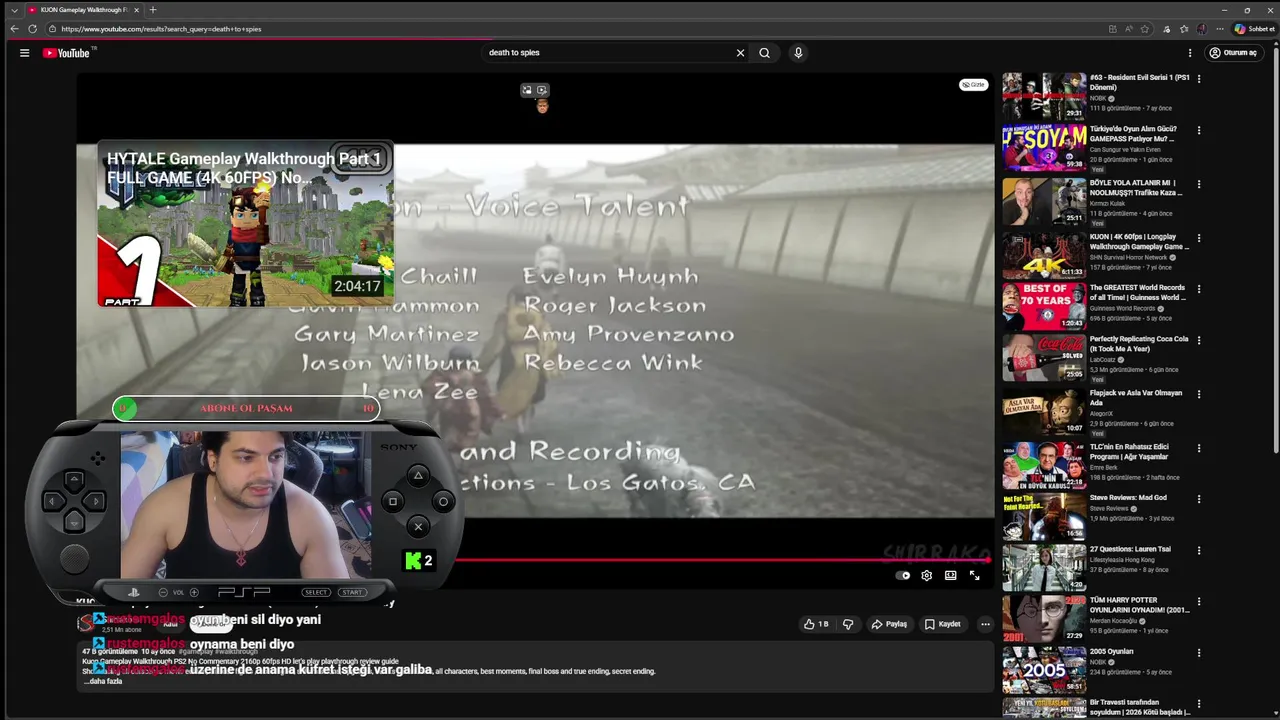
Task: Click the Kaydet save button
Action: pos(942,624)
